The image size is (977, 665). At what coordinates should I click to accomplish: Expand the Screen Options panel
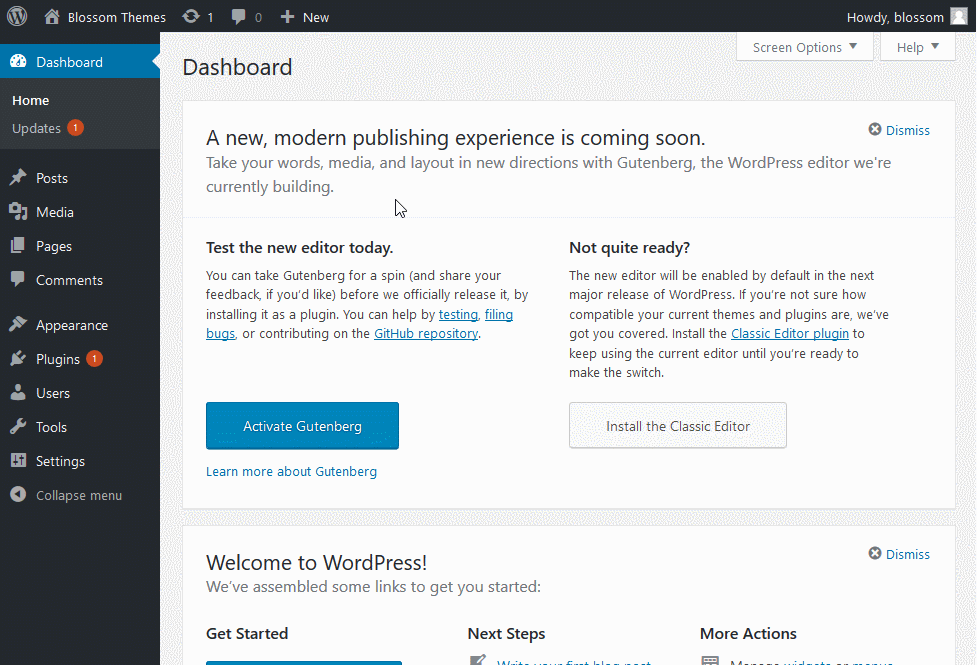click(x=804, y=47)
